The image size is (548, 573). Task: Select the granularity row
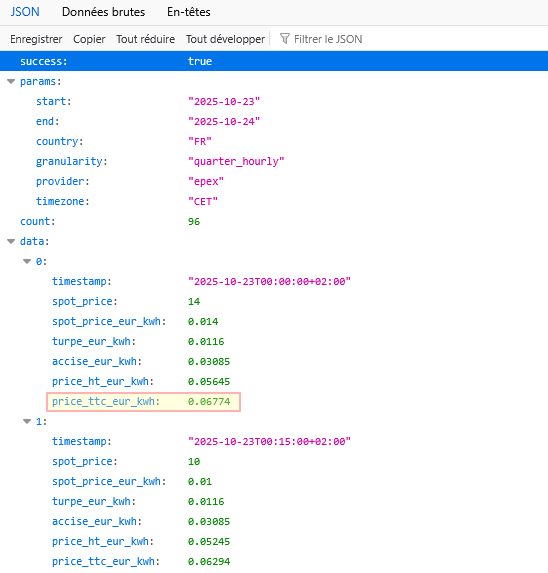[274, 162]
